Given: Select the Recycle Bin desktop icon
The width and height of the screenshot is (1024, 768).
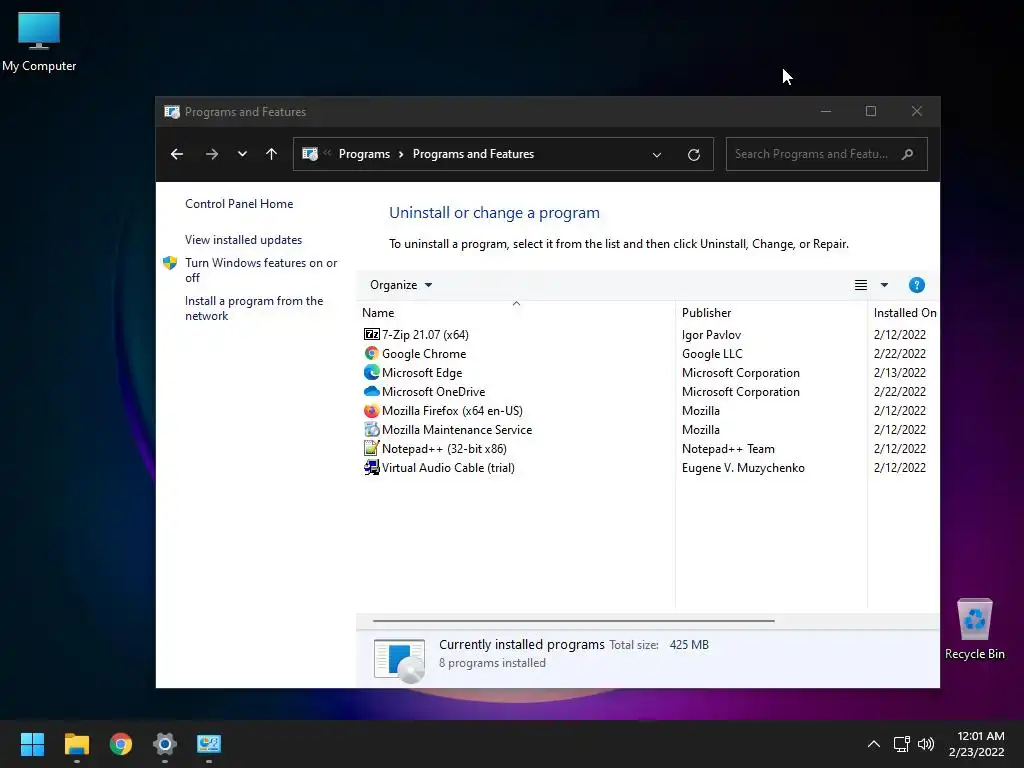Looking at the screenshot, I should tap(974, 629).
